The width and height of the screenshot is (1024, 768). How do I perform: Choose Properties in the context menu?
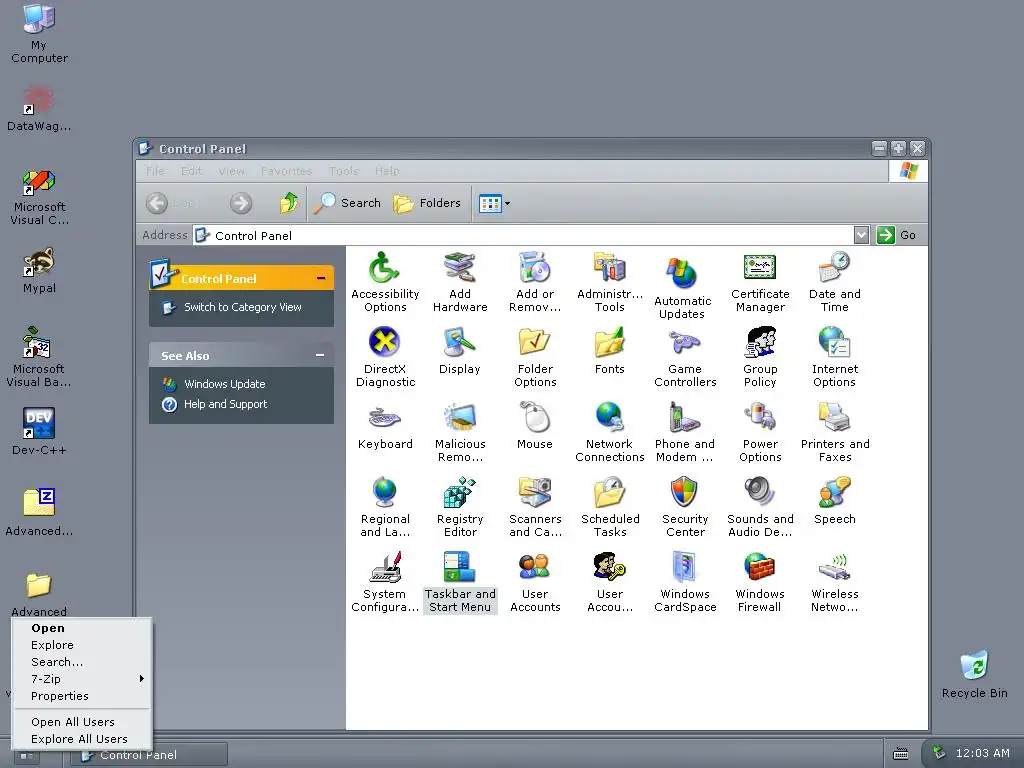click(82, 696)
